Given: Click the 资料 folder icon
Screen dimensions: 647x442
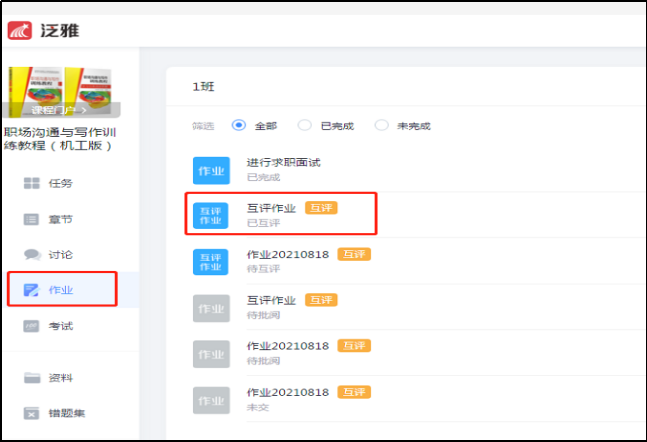Looking at the screenshot, I should (32, 378).
